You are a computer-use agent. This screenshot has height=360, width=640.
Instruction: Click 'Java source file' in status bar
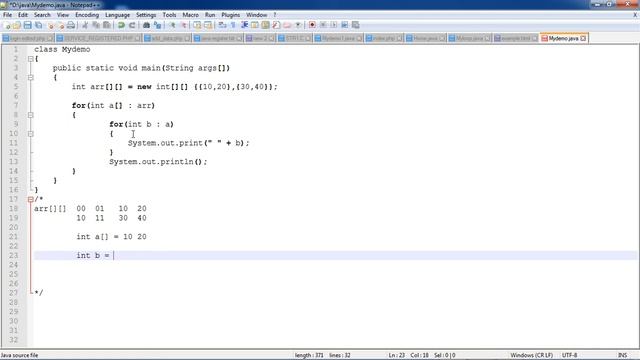(x=20, y=355)
